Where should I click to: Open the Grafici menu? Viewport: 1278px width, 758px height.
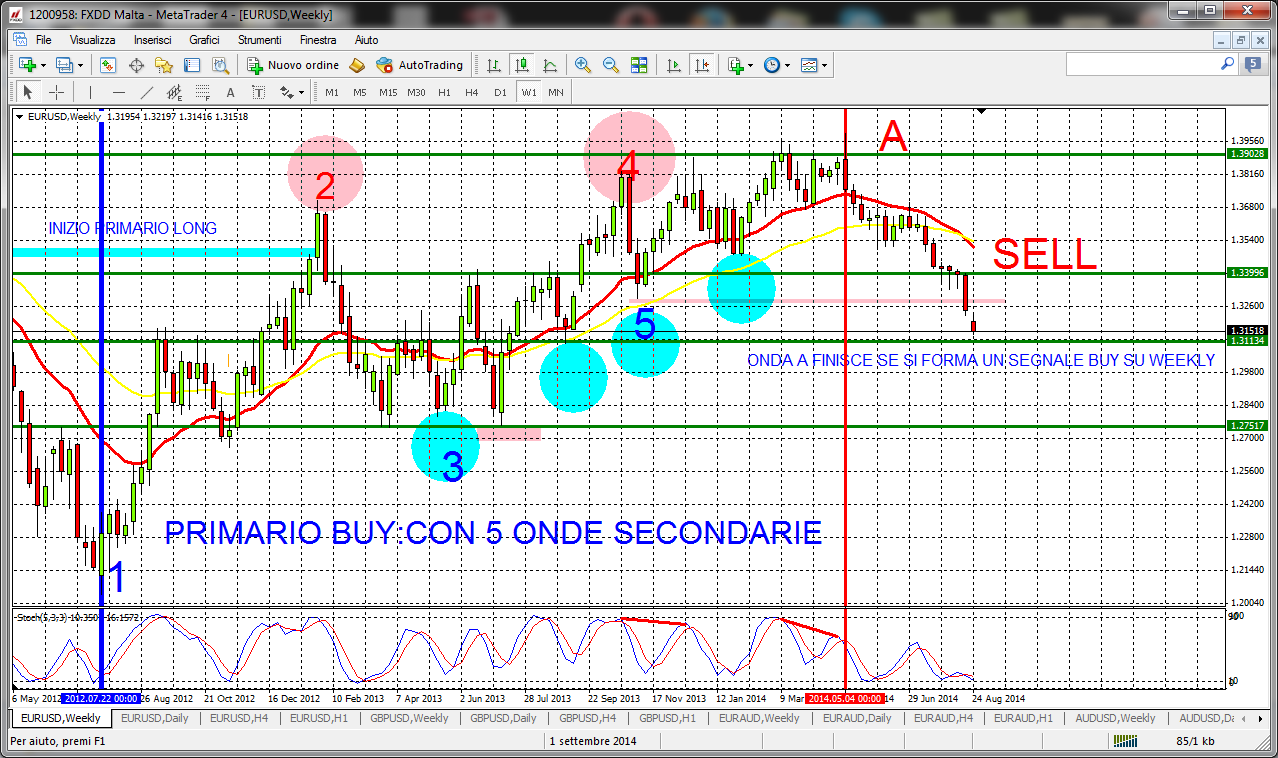[204, 40]
